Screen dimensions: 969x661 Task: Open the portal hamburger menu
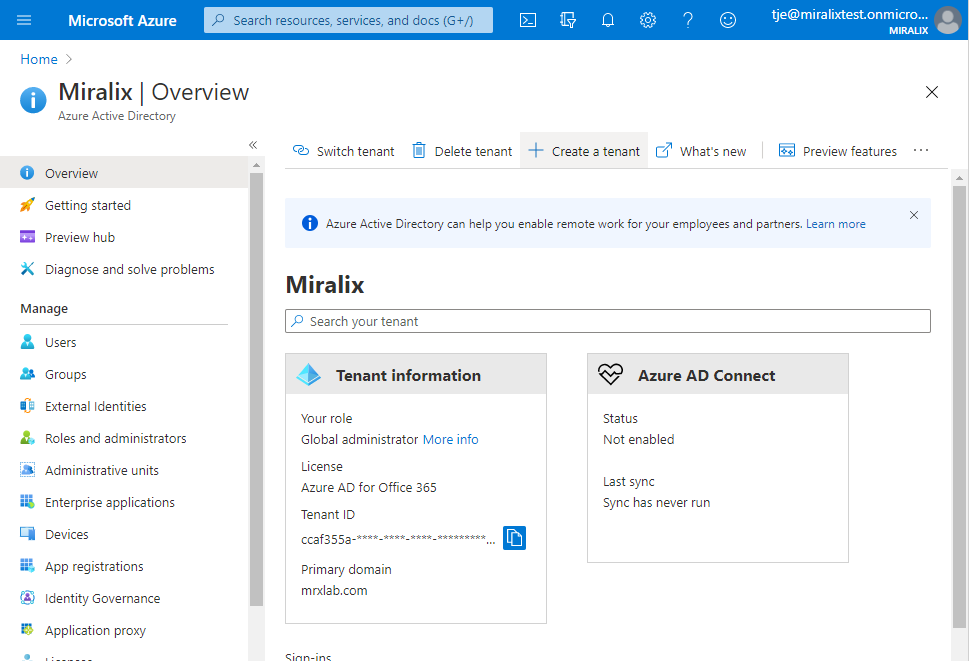point(24,20)
